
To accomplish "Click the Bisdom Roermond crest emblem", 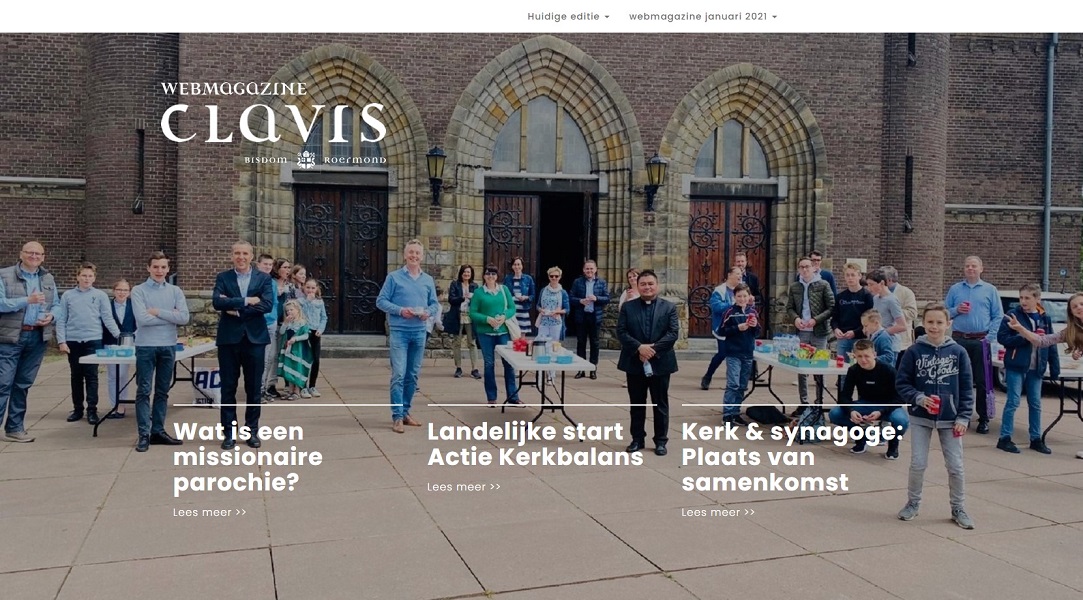I will (x=306, y=159).
